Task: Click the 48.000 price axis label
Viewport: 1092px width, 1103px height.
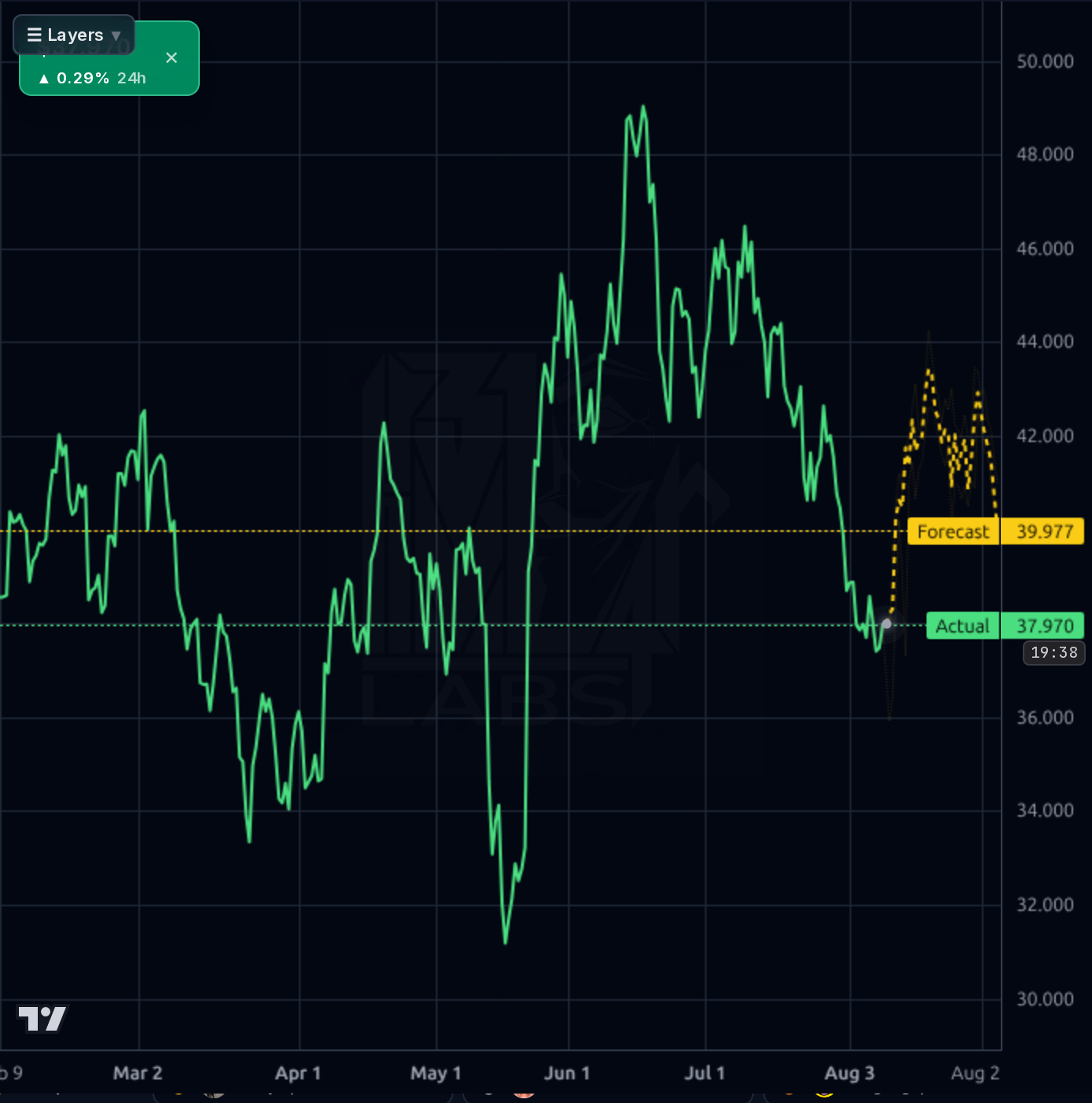Action: pos(1045,154)
